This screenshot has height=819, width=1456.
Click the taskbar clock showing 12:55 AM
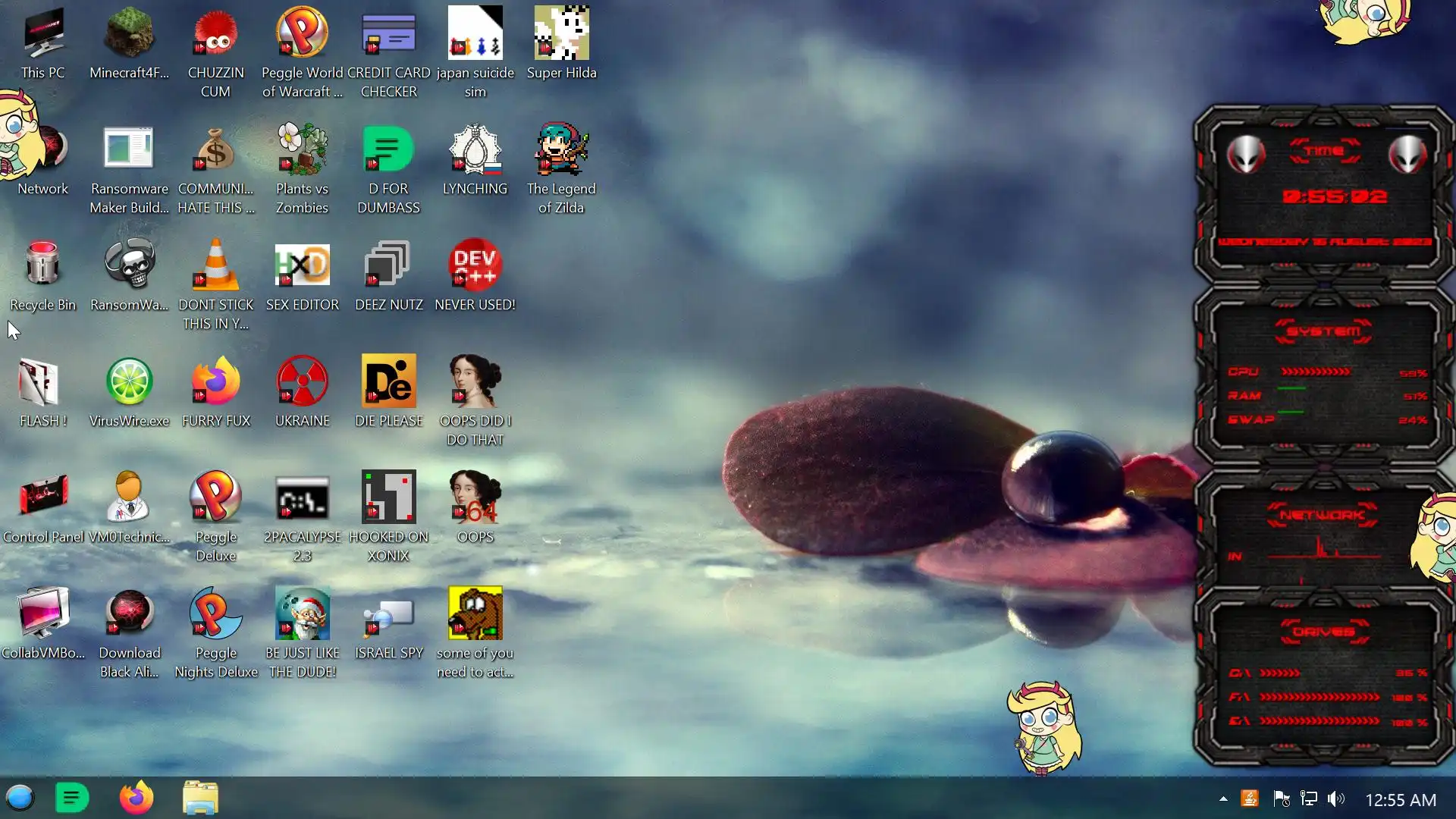[1400, 799]
